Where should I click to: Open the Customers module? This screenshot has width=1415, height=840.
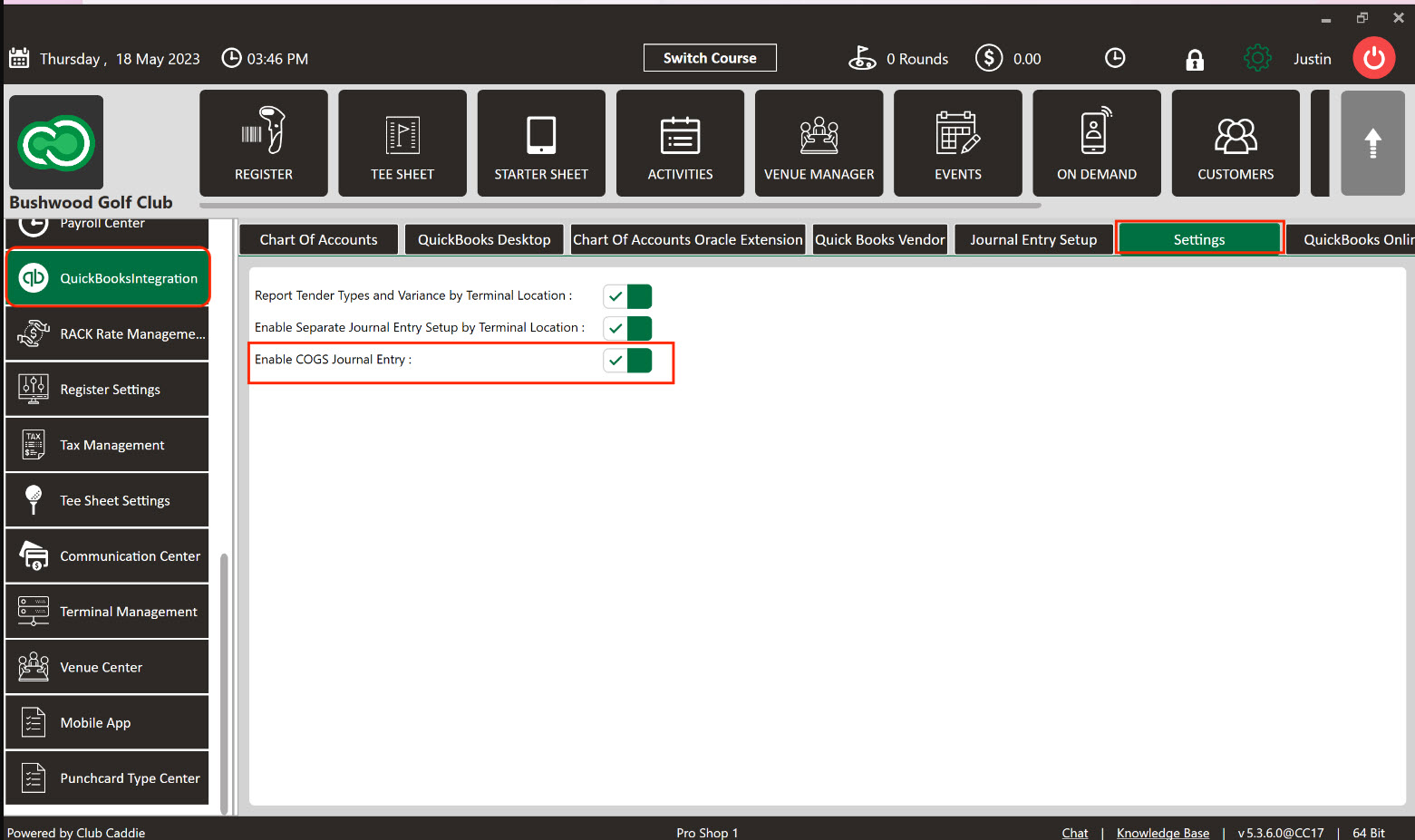(1236, 143)
